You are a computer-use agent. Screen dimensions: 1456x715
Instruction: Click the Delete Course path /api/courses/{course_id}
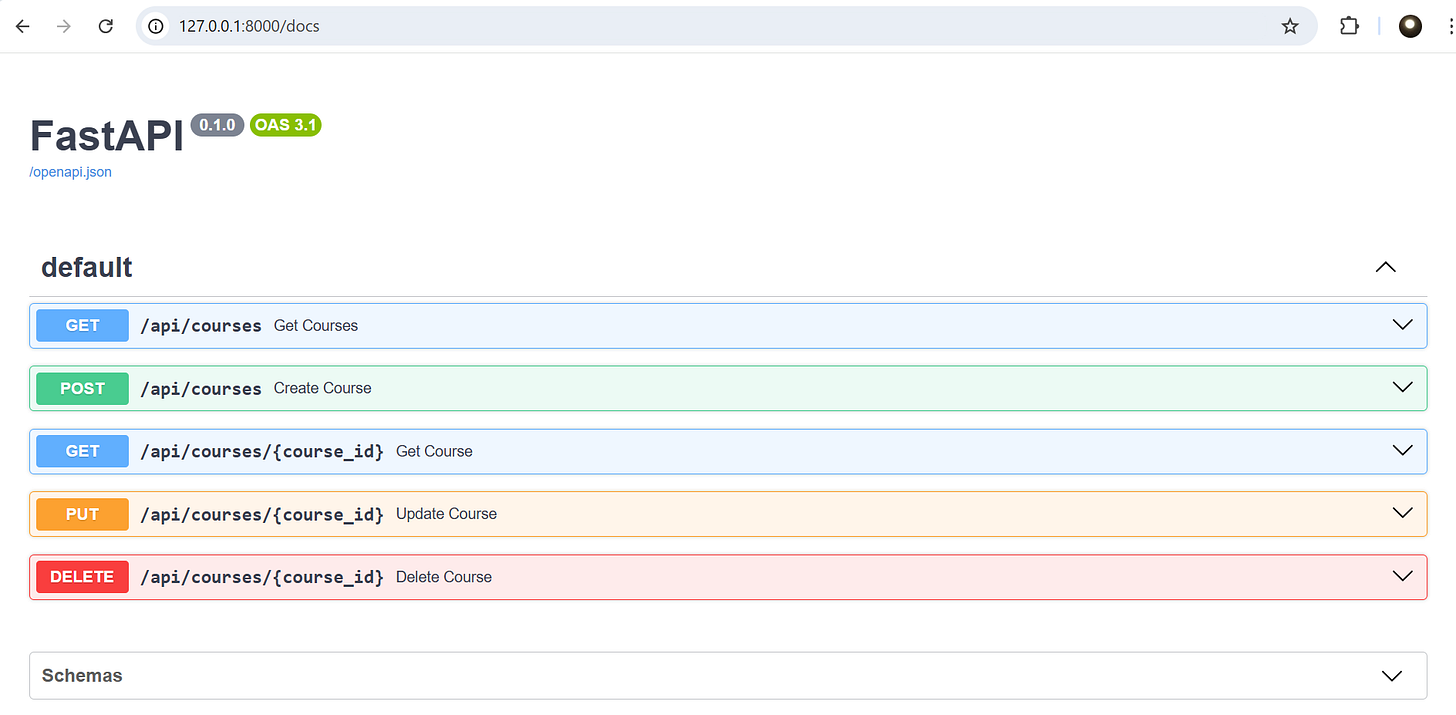coord(261,578)
